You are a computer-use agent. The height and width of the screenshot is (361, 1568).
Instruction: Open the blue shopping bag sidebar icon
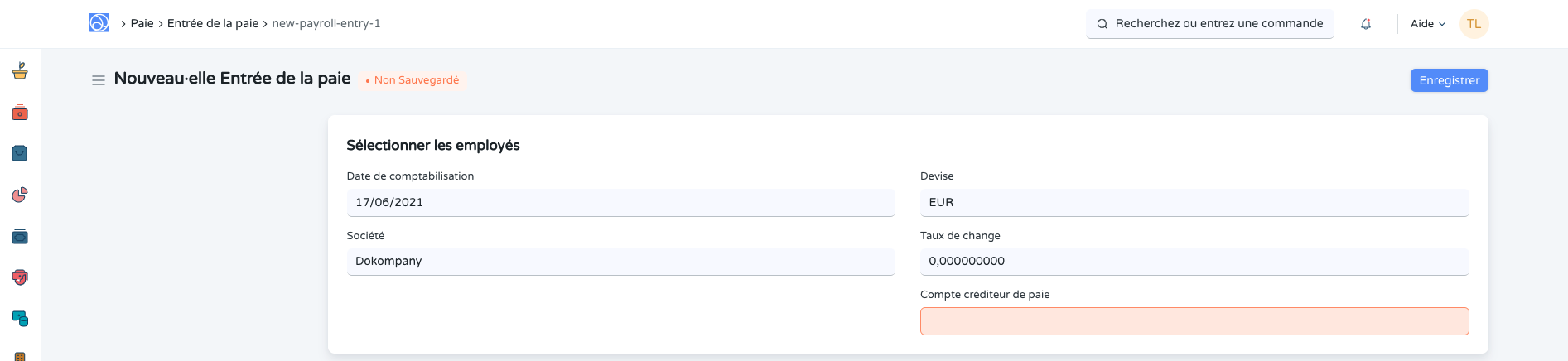(20, 153)
